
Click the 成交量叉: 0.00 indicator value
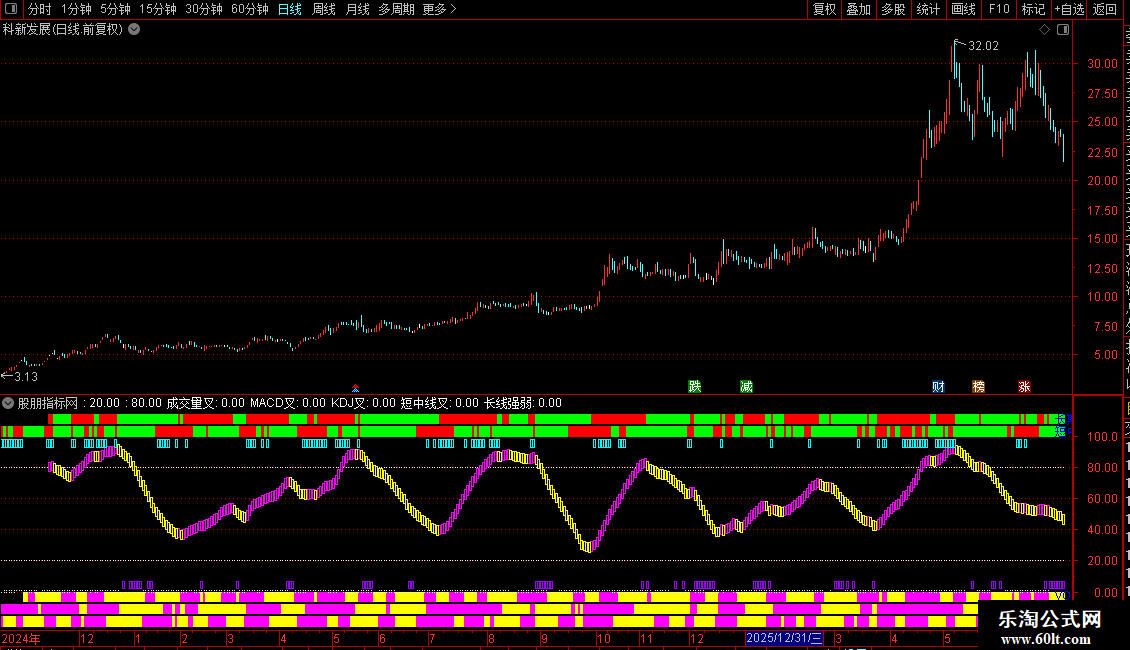(x=205, y=403)
